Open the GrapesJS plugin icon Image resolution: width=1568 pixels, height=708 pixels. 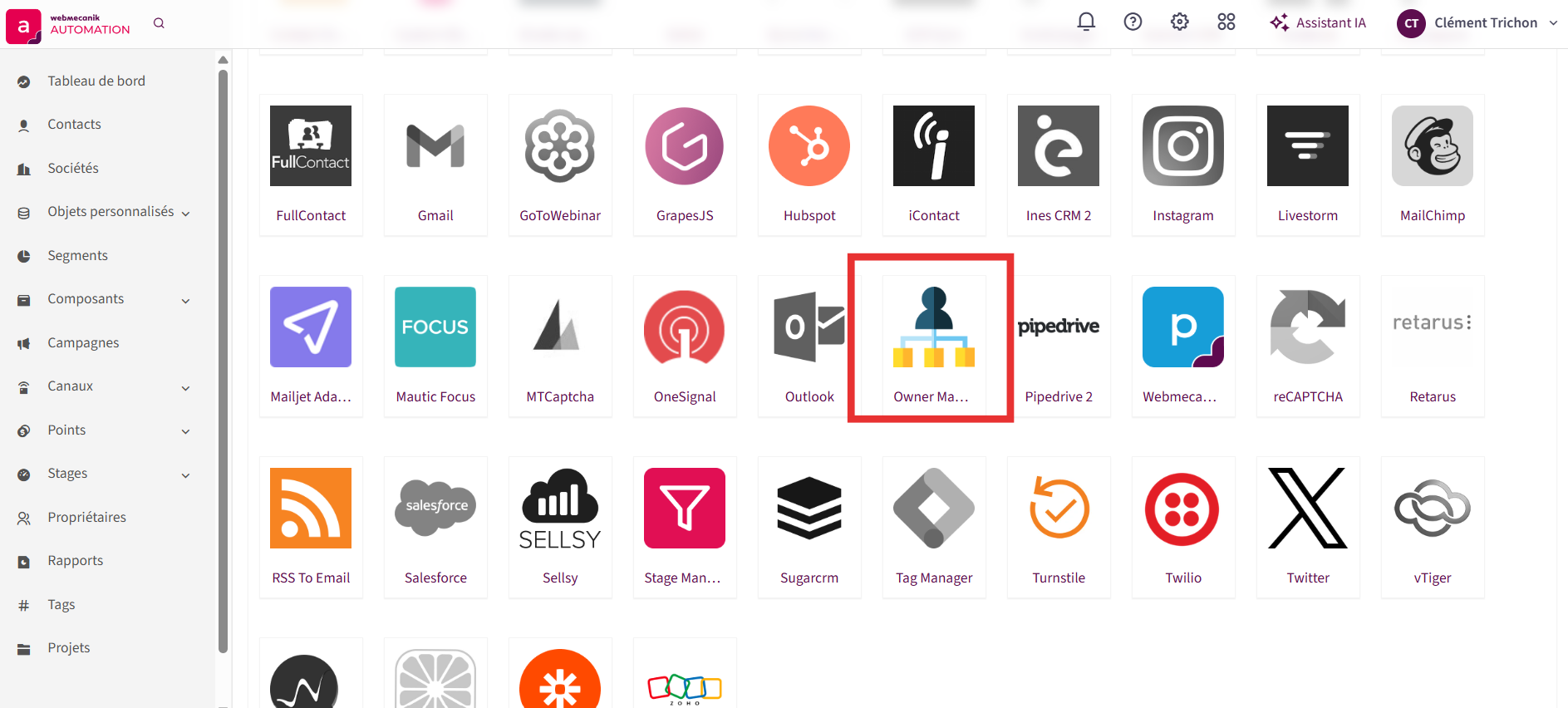pyautogui.click(x=685, y=146)
